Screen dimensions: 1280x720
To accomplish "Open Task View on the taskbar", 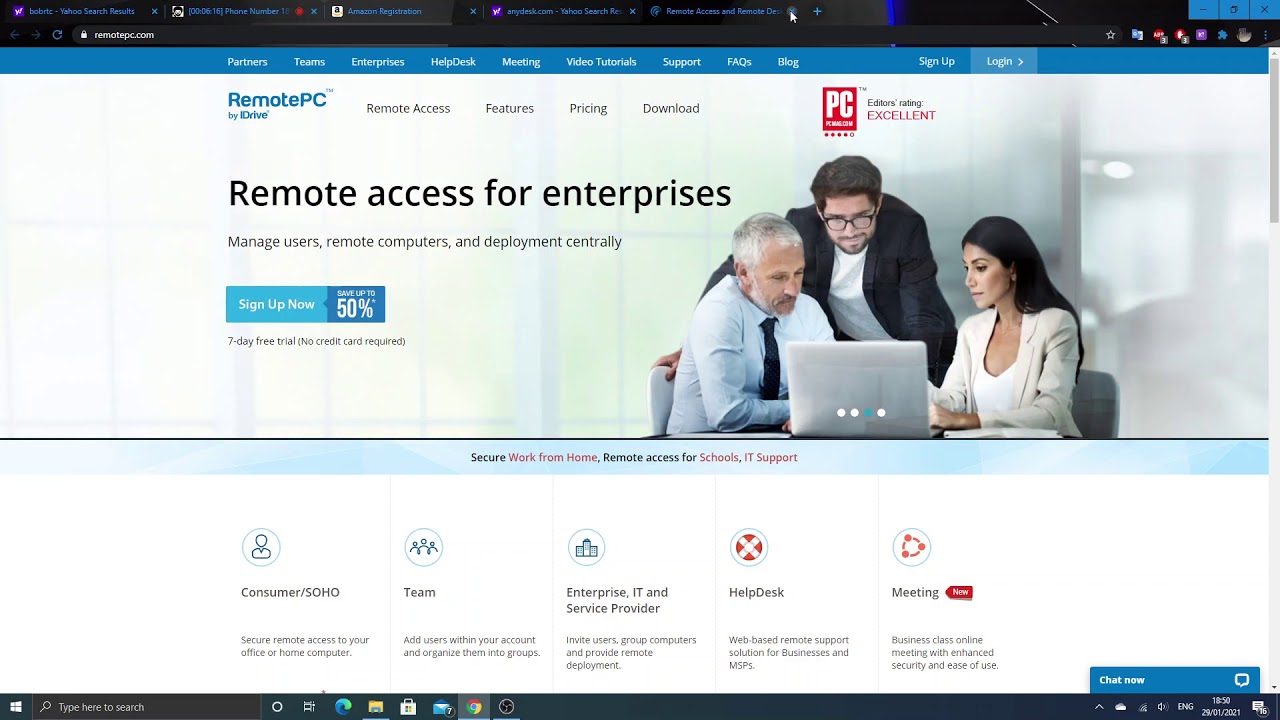I will pos(309,707).
